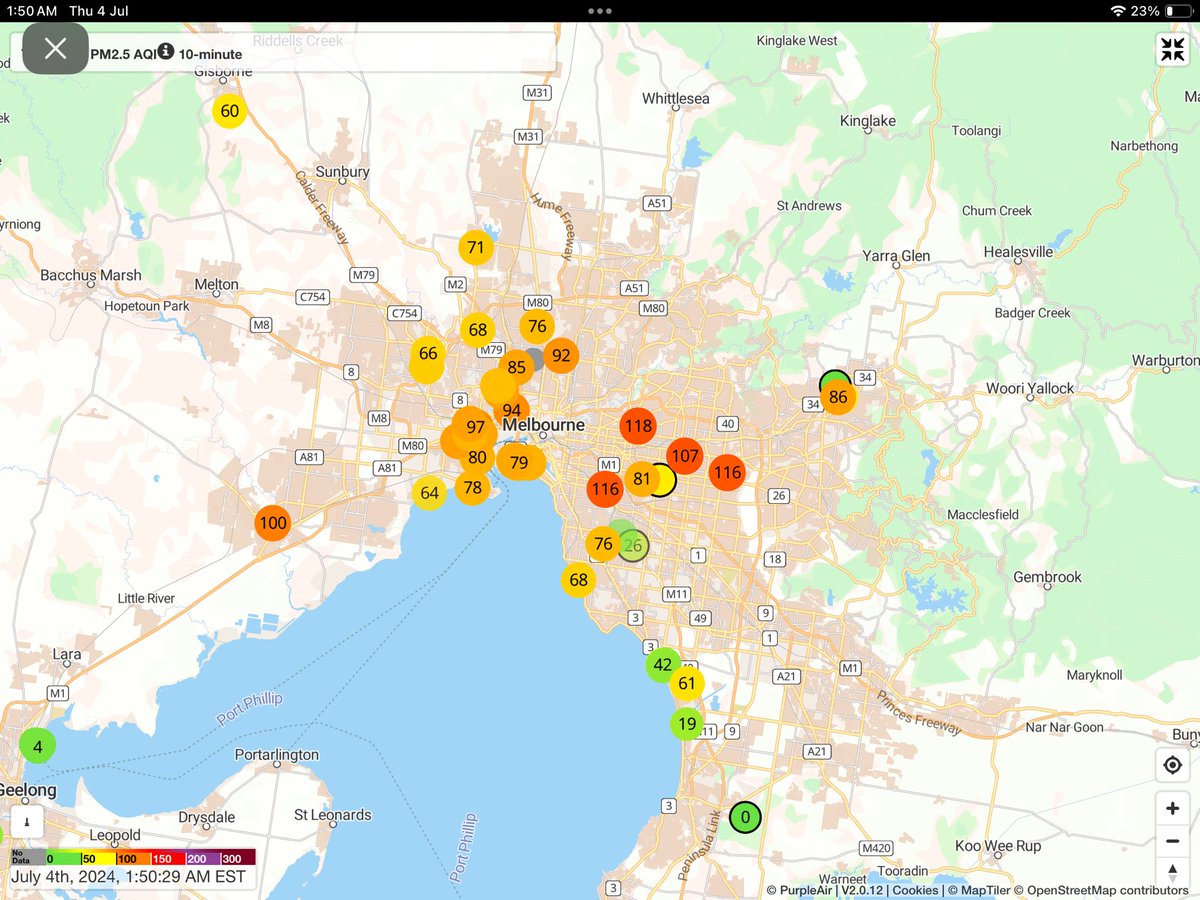Open the sensor marker reading 64
The image size is (1200, 900).
(429, 492)
